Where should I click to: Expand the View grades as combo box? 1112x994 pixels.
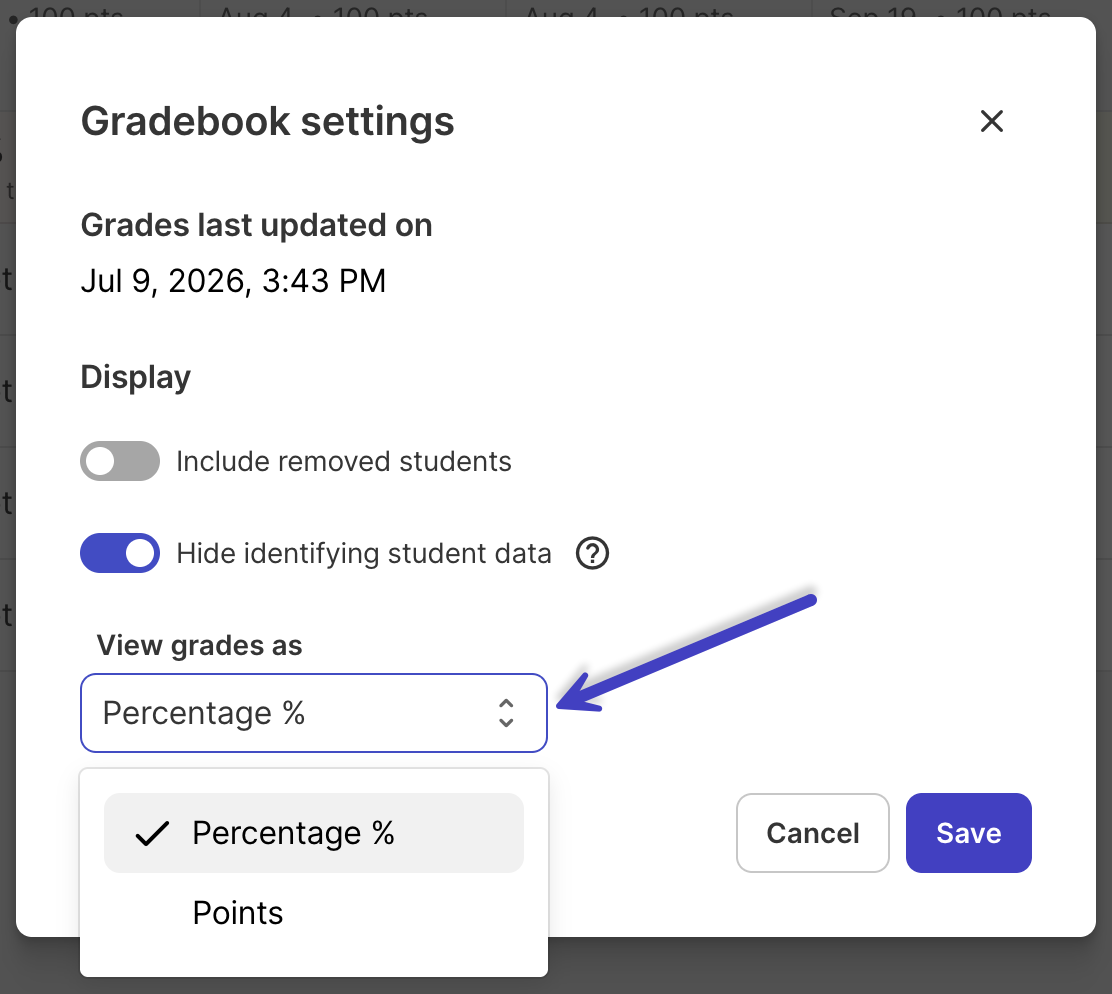click(313, 713)
